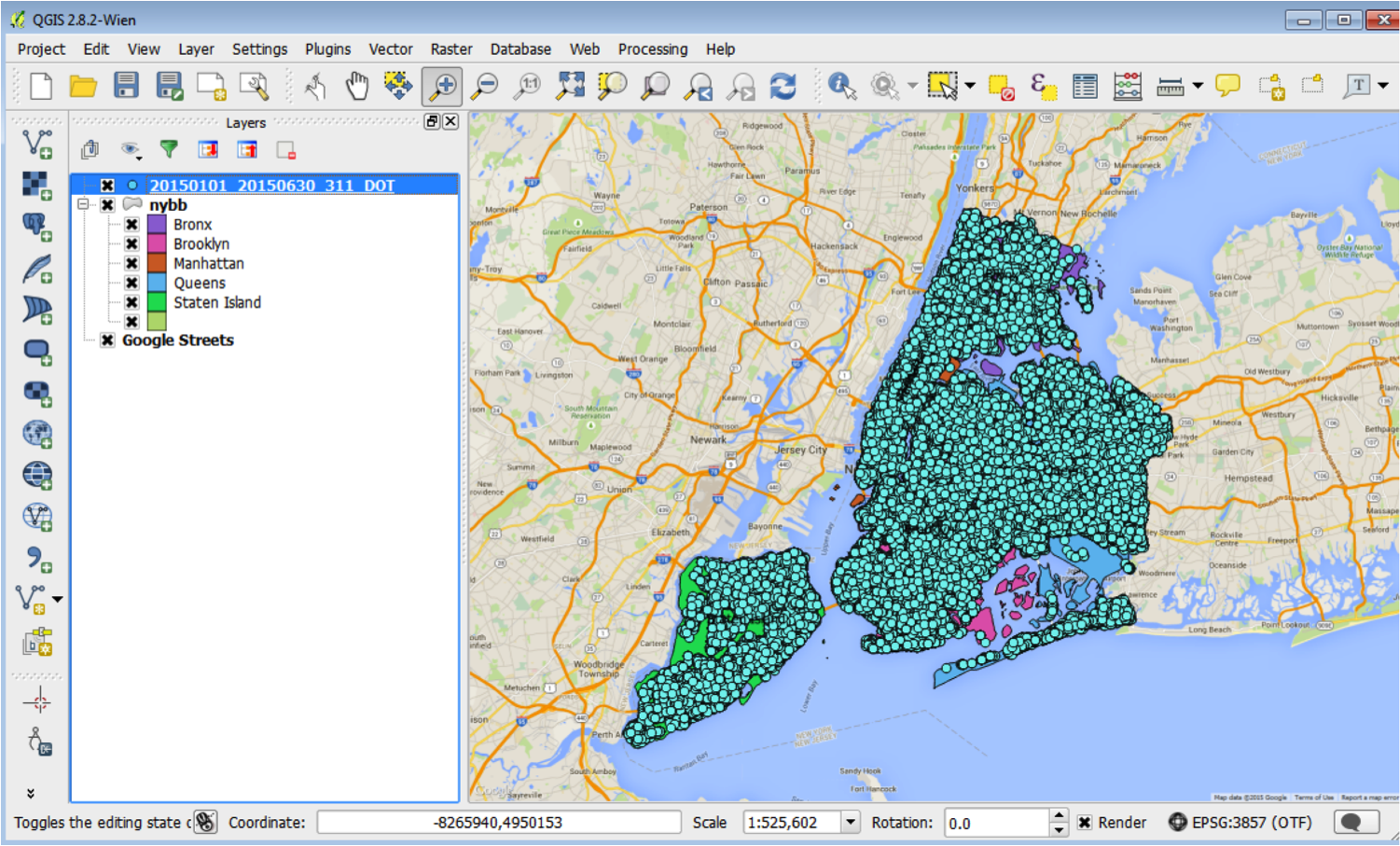
Task: Open the measure line ruler tool
Action: pyautogui.click(x=1170, y=86)
